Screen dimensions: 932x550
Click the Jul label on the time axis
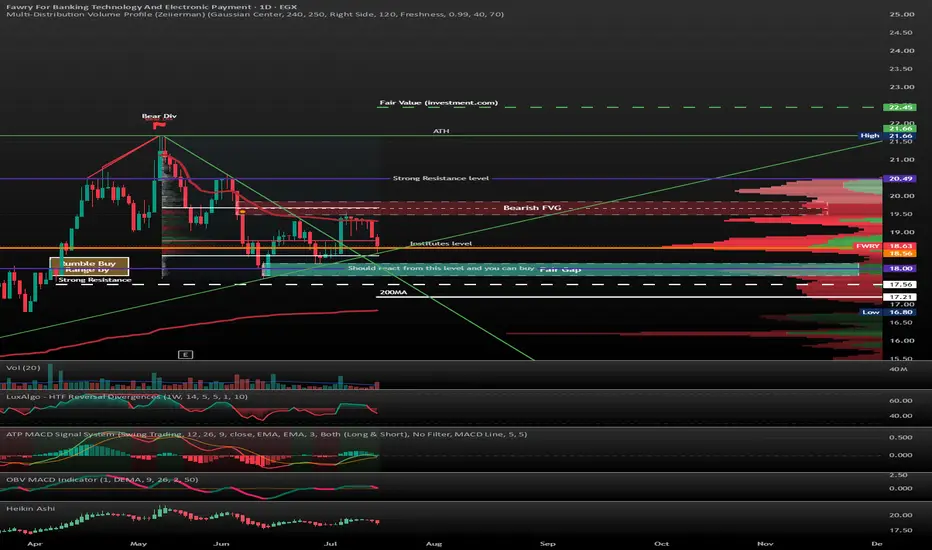[330, 543]
